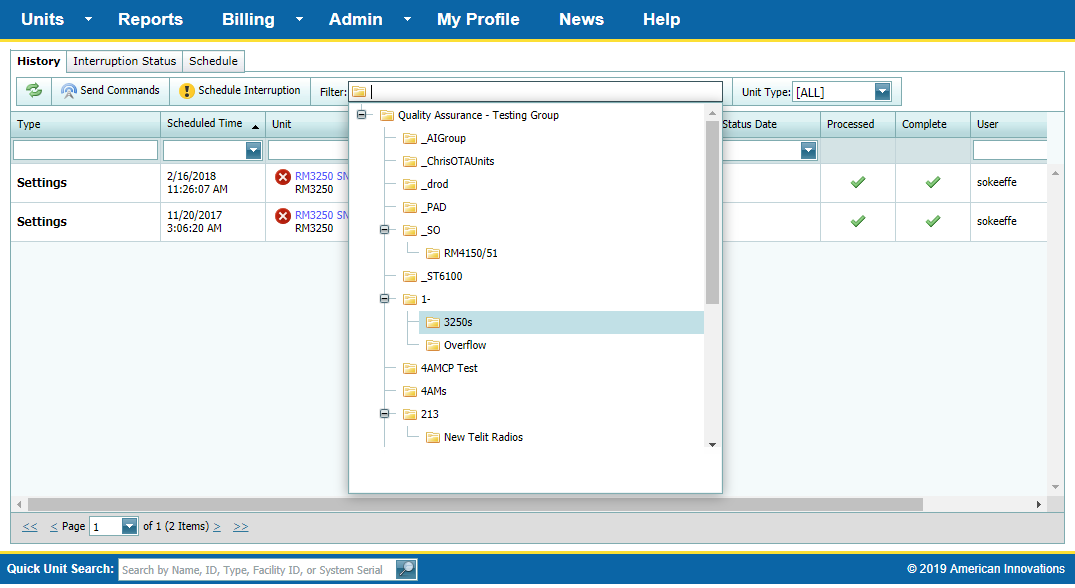Open the Unit Type dropdown
This screenshot has width=1075, height=588.
(882, 92)
